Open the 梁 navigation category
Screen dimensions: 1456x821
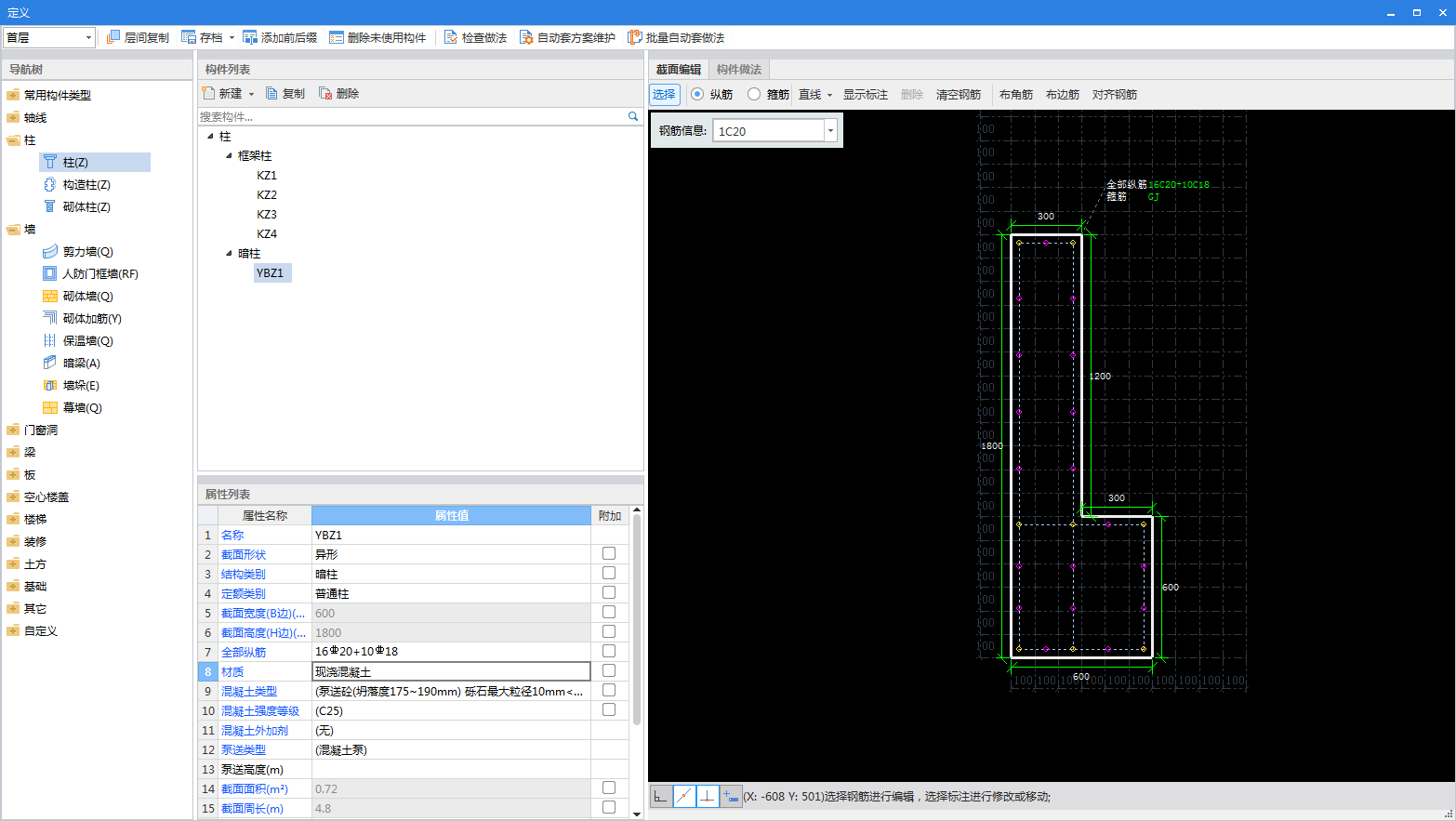pos(30,452)
